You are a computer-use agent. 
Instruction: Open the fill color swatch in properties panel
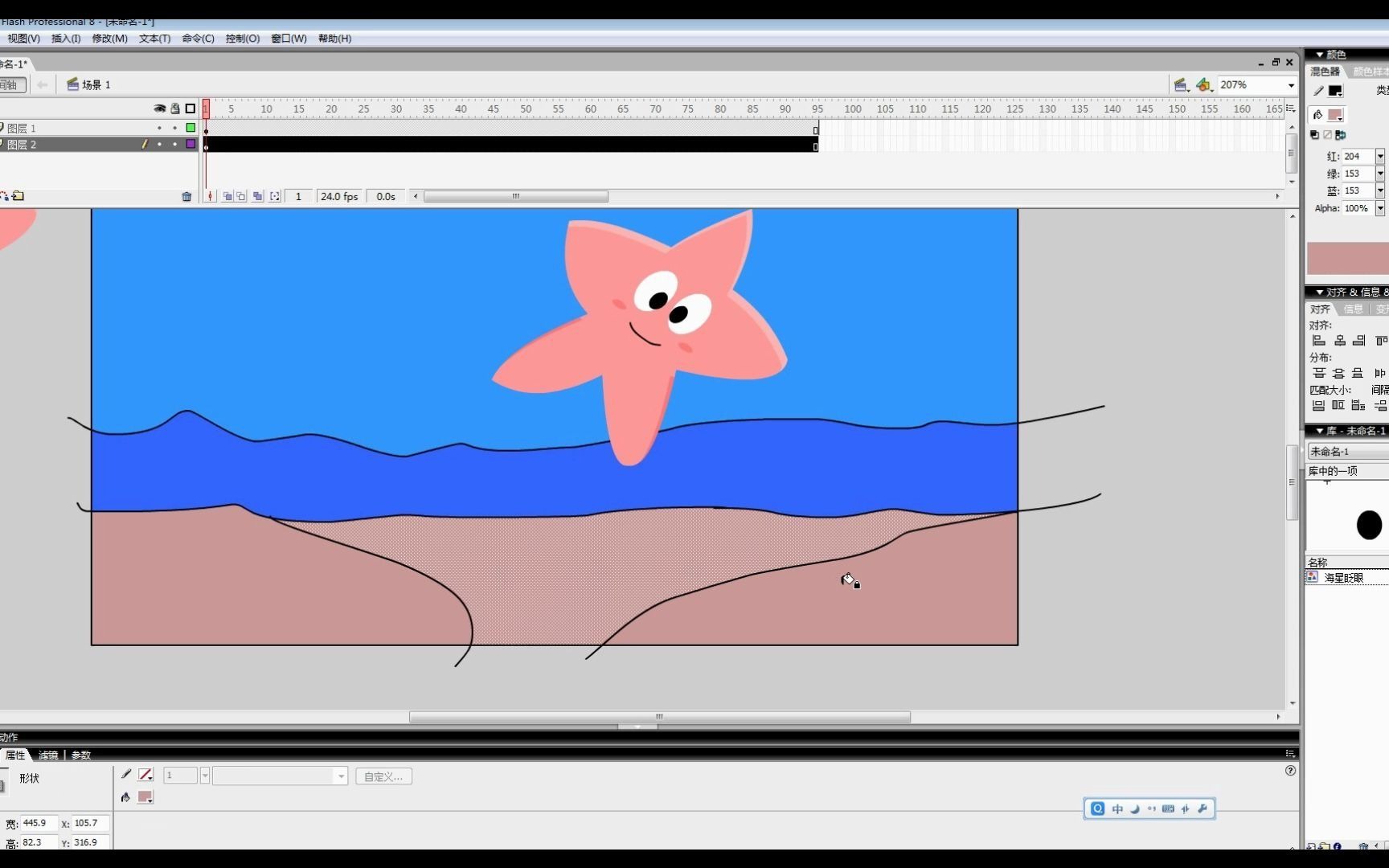[x=145, y=797]
